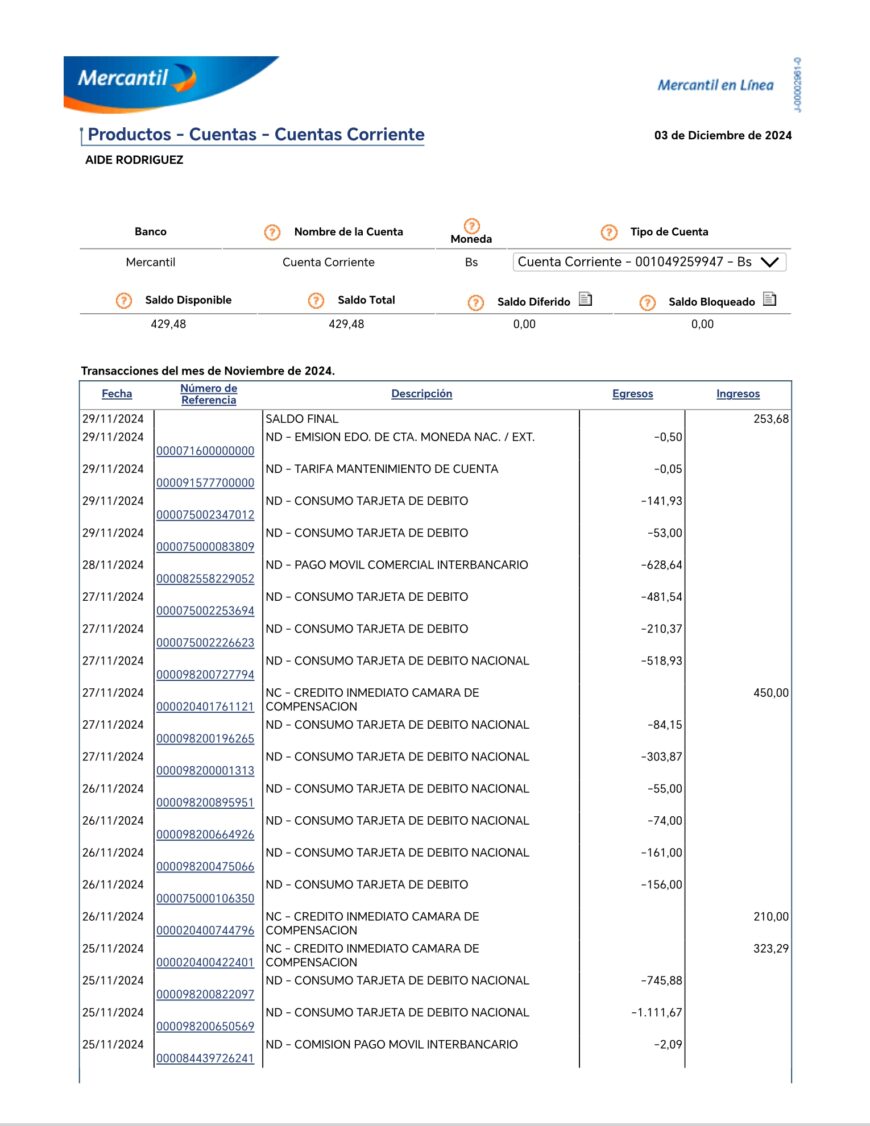The width and height of the screenshot is (870, 1126).
Task: Open reference 000071600000000
Action: point(205,451)
